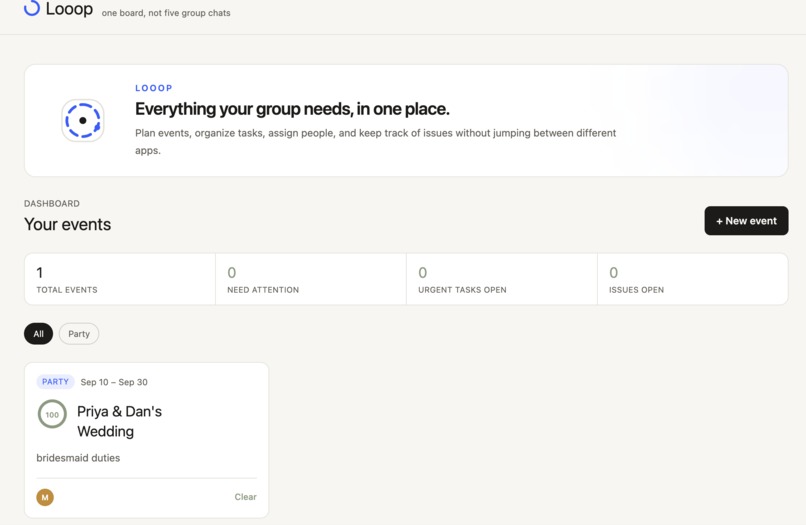Click the 100 progress ring on wedding card
Image resolution: width=806 pixels, height=525 pixels.
(52, 414)
